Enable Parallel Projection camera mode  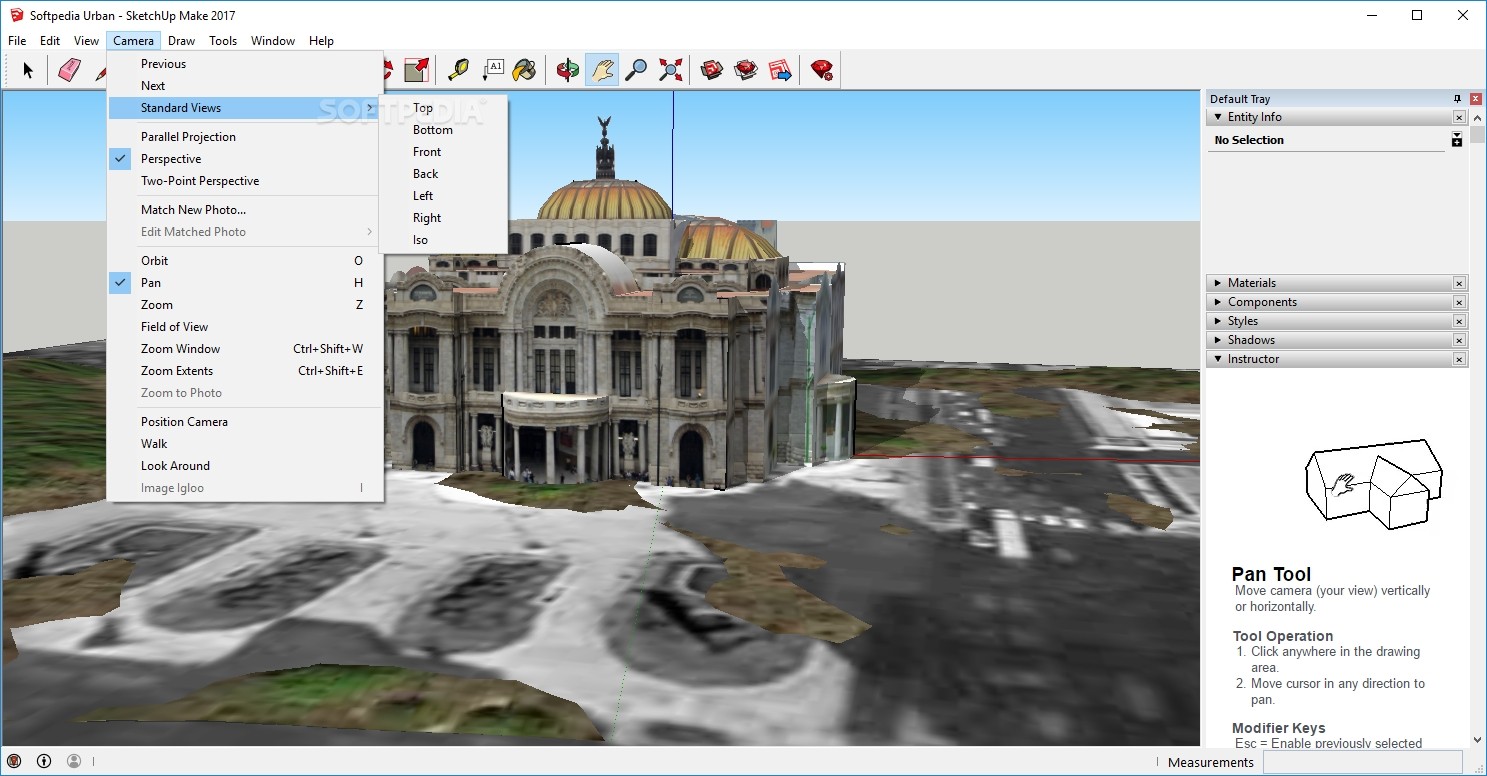(245, 137)
